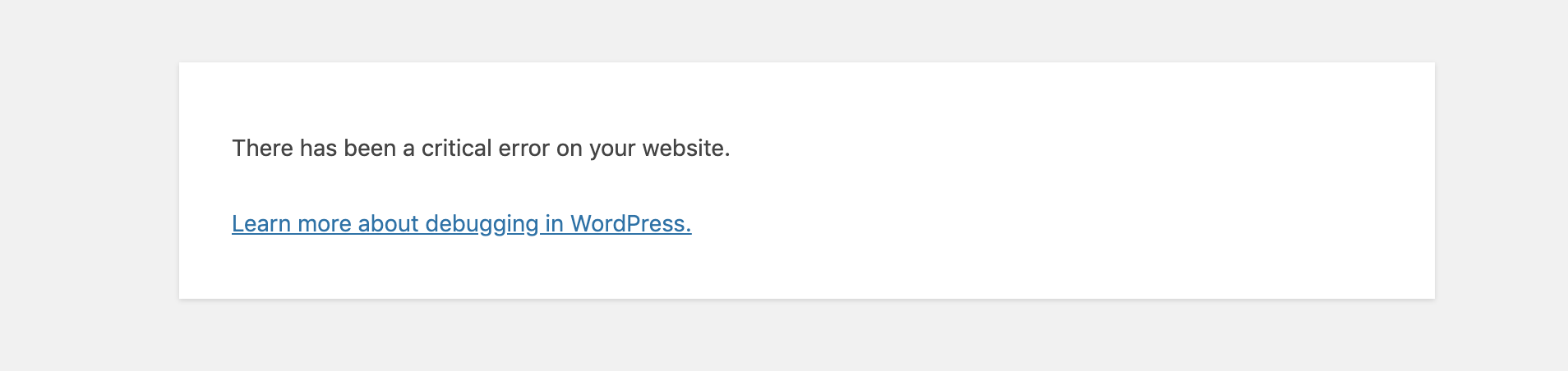Open the Learn more about debugging link
The height and width of the screenshot is (371, 1568).
(x=461, y=223)
